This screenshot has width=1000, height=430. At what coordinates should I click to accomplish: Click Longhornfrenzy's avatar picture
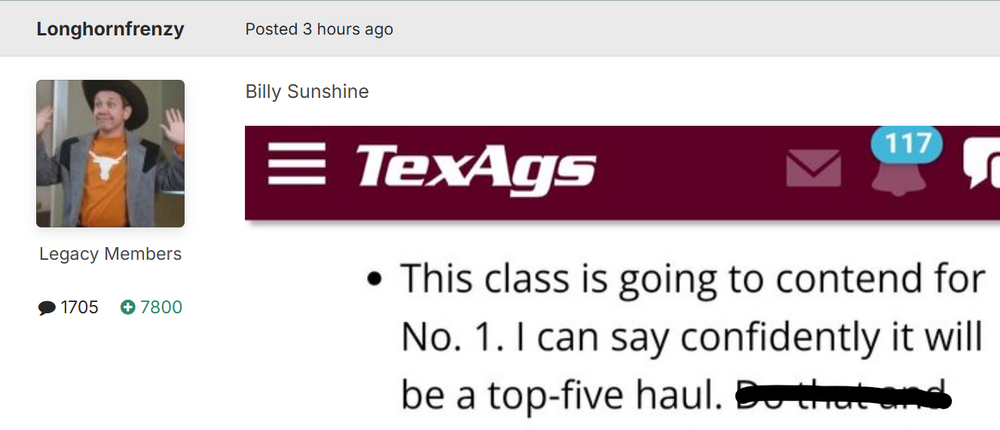coord(111,154)
